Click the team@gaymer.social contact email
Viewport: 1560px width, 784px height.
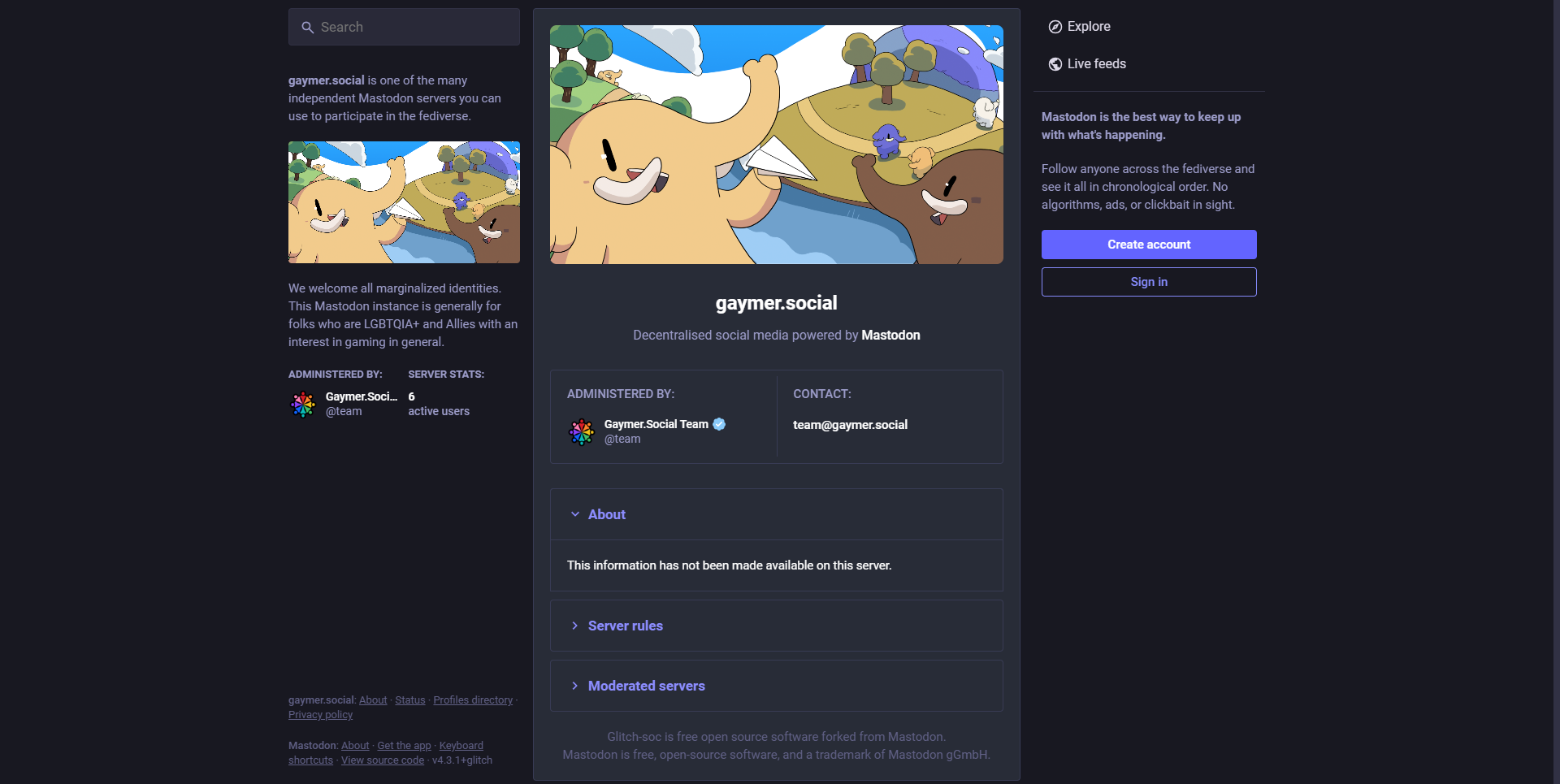coord(850,425)
